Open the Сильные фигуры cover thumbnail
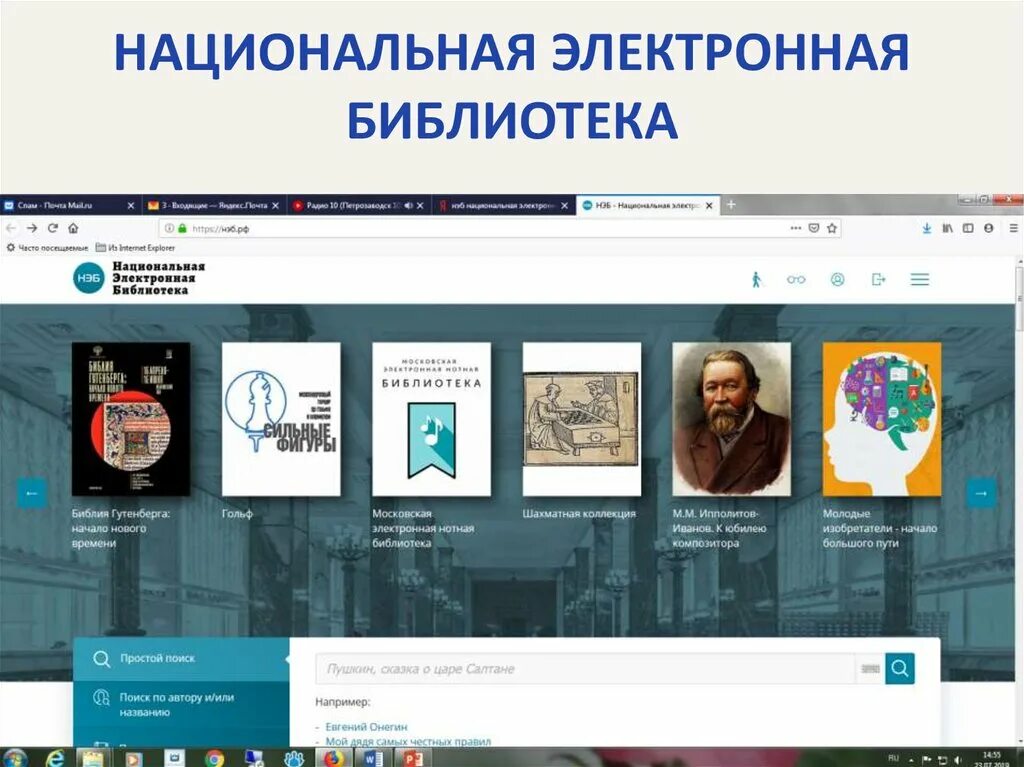 click(281, 419)
